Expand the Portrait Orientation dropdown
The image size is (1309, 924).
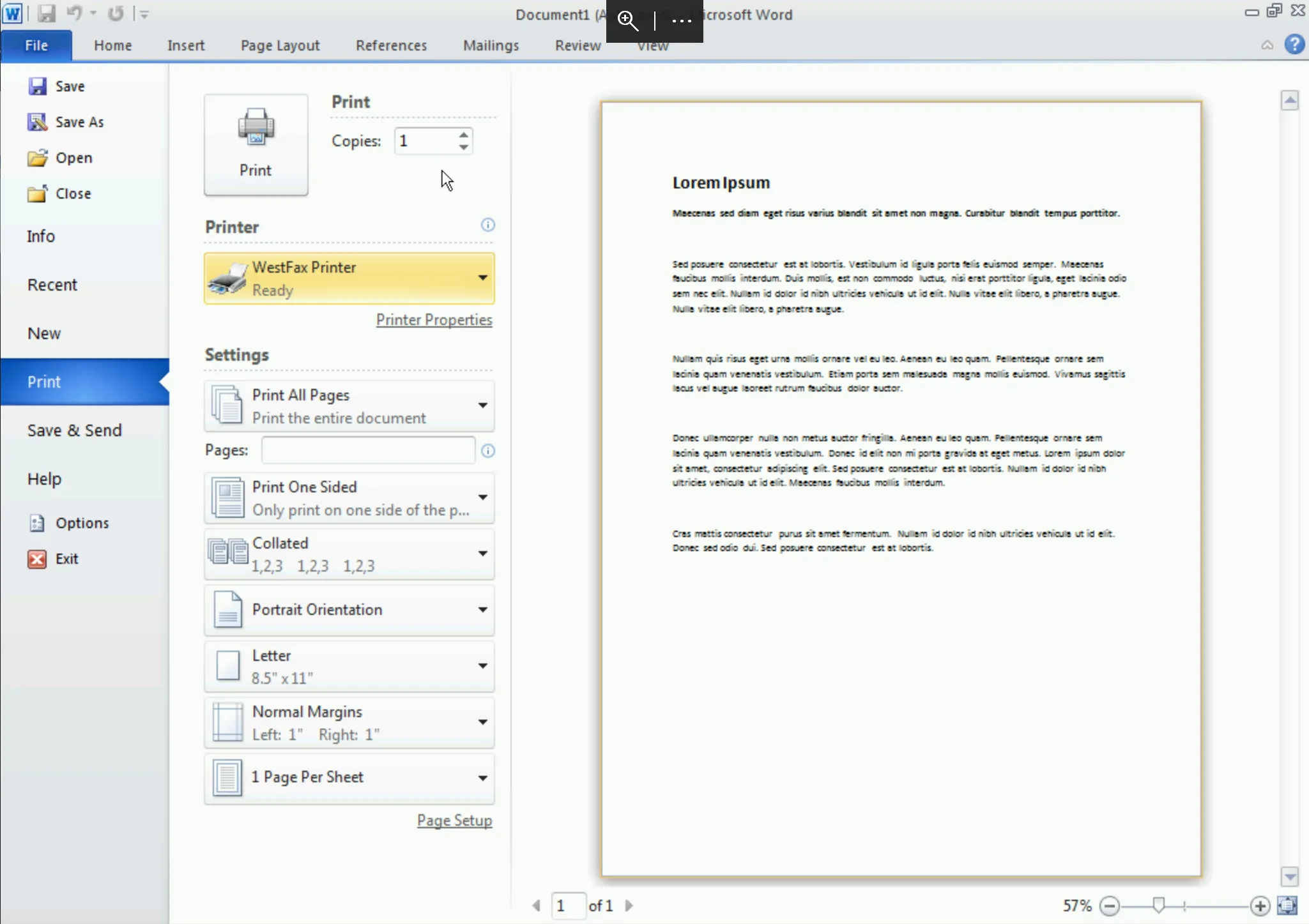point(482,610)
